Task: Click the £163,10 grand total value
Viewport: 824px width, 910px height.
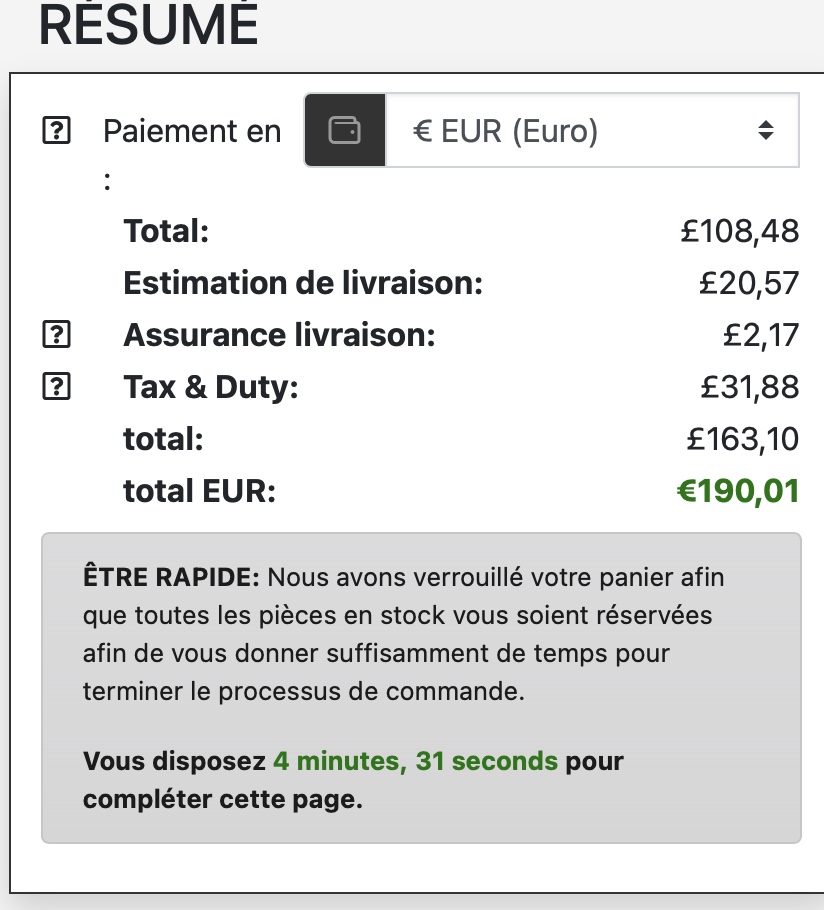Action: [743, 439]
